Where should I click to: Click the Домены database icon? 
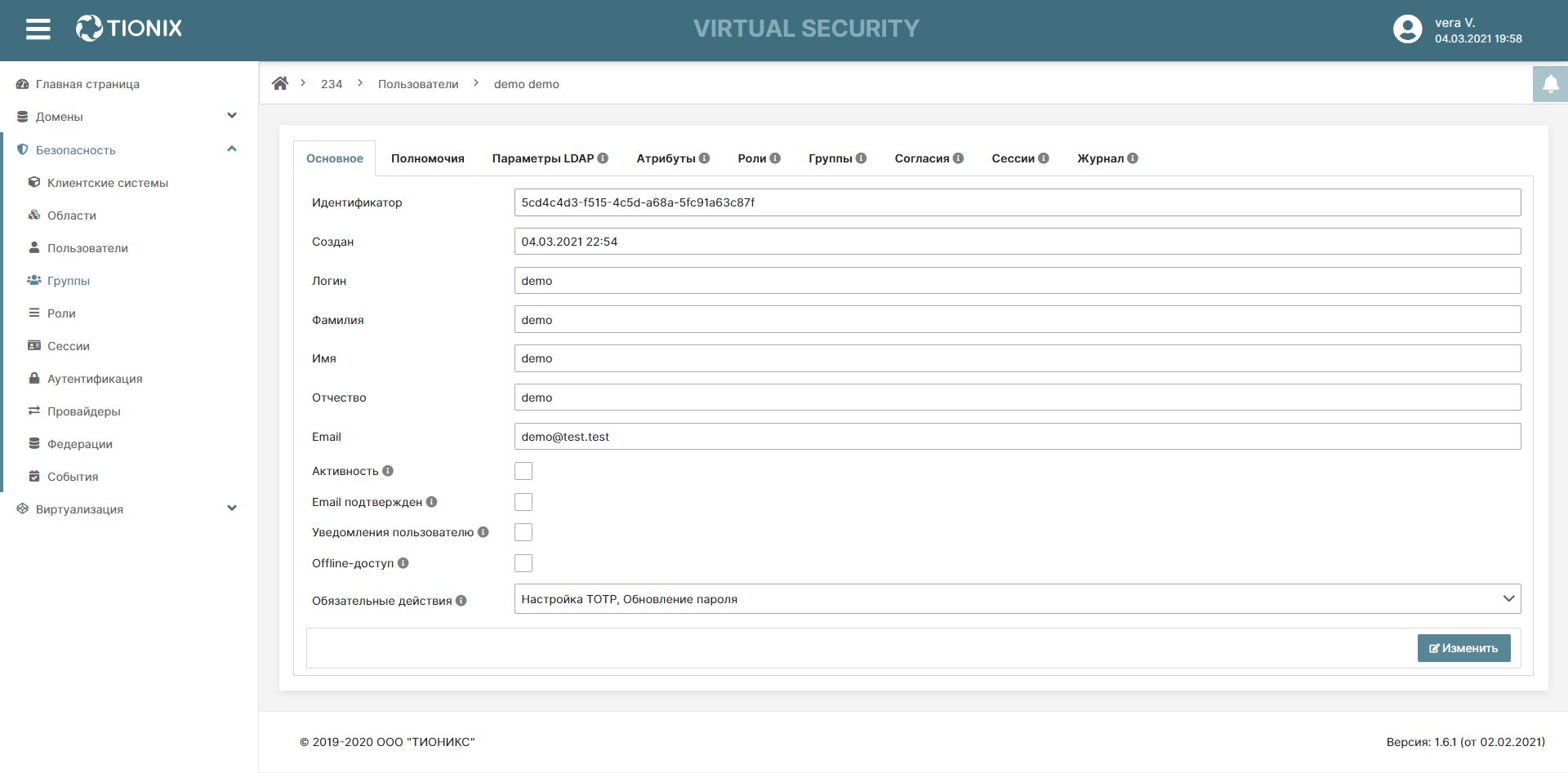[x=23, y=117]
